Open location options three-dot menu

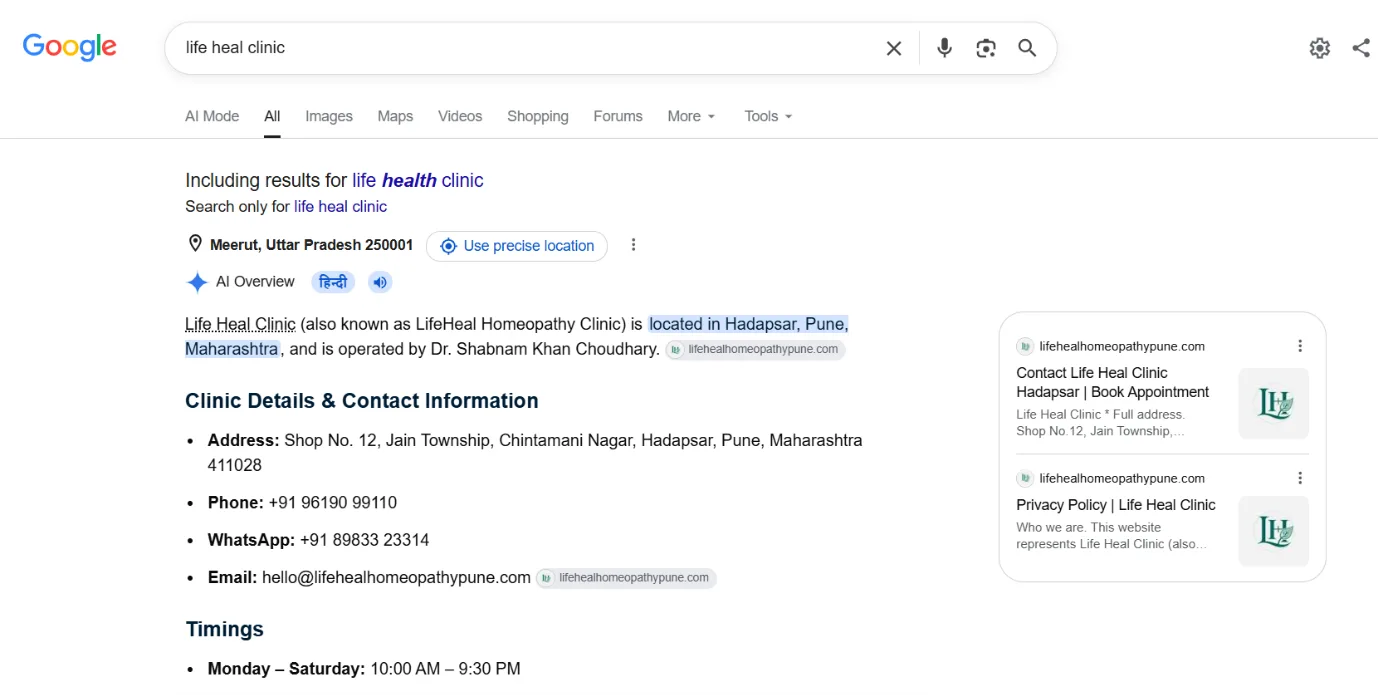point(633,245)
